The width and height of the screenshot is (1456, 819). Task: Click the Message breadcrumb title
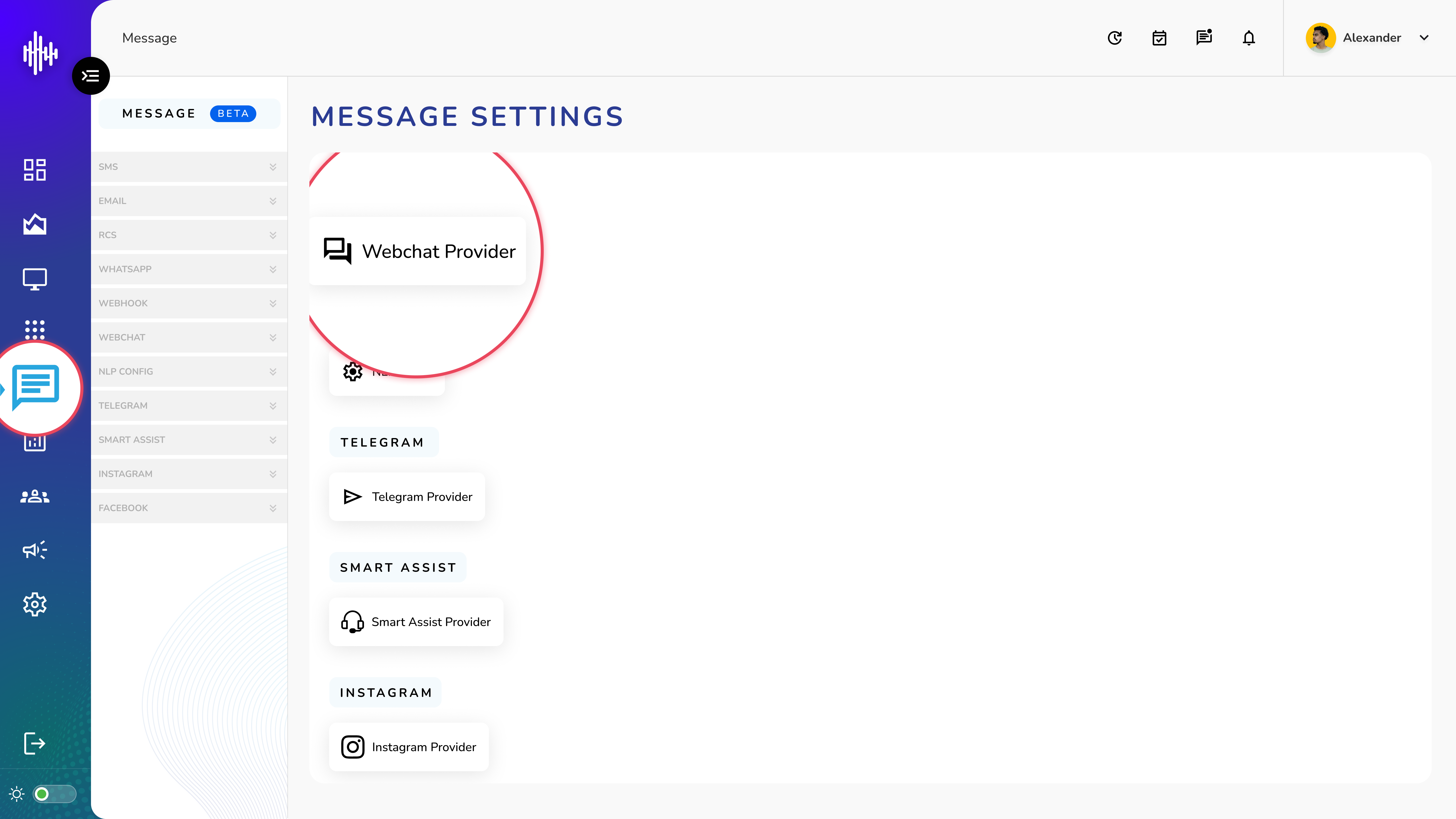pyautogui.click(x=149, y=38)
